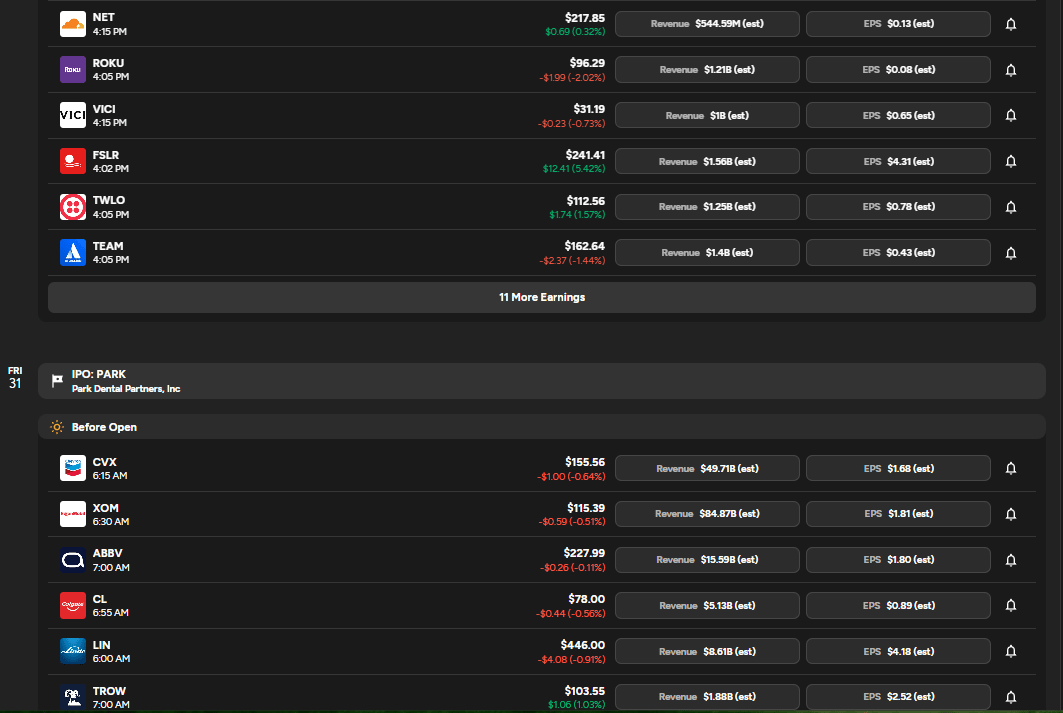Viewport: 1063px width, 713px height.
Task: Toggle alert bell for ABBV earnings
Action: [1011, 560]
